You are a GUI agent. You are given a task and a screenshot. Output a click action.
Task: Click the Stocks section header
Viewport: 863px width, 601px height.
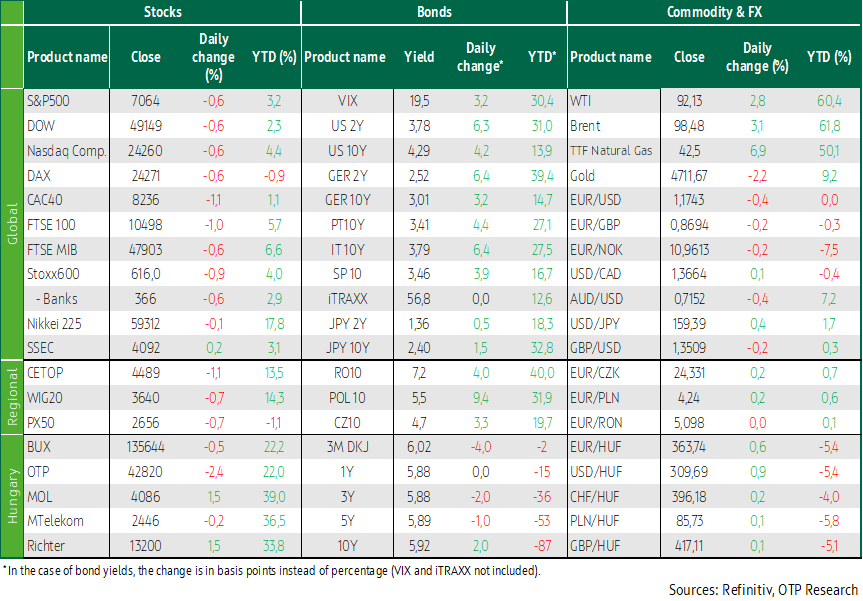(x=162, y=13)
